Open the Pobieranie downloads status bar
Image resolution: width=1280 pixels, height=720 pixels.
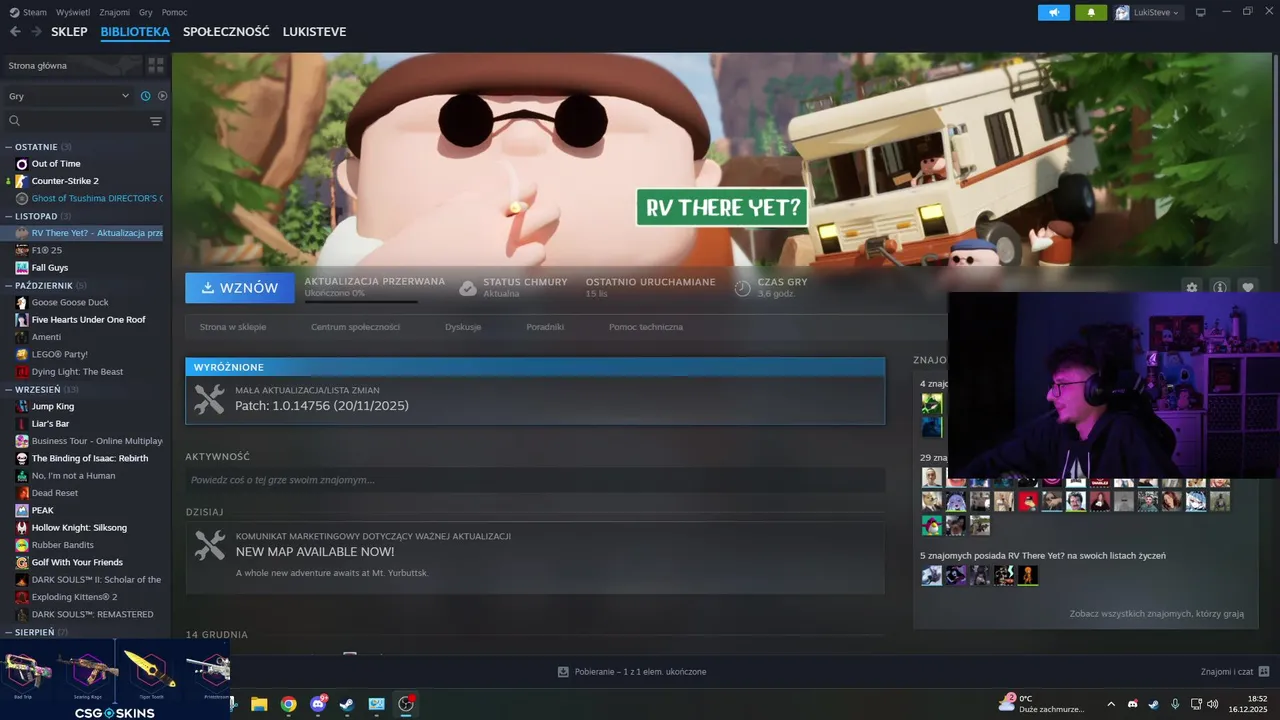click(632, 671)
